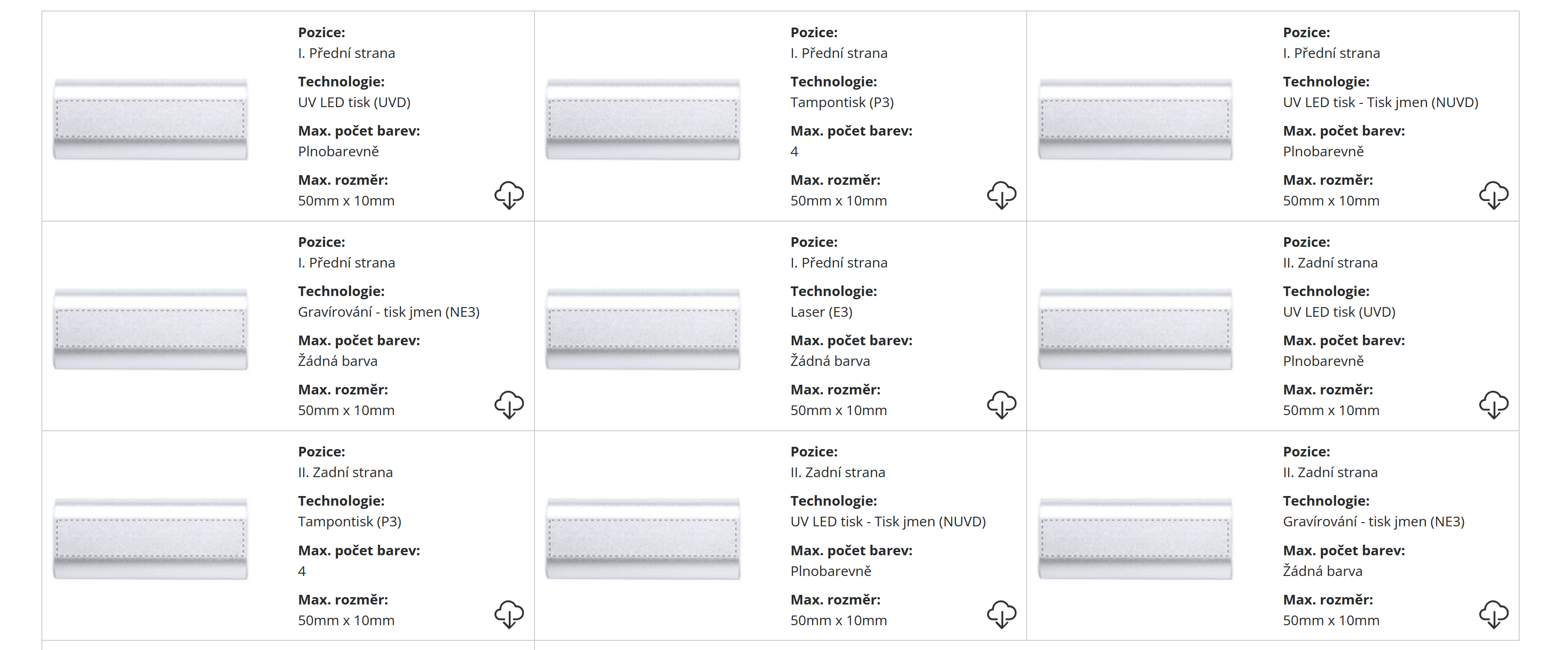Download front-side Gravírování (NE3) template
The height and width of the screenshot is (650, 1568).
coord(509,405)
